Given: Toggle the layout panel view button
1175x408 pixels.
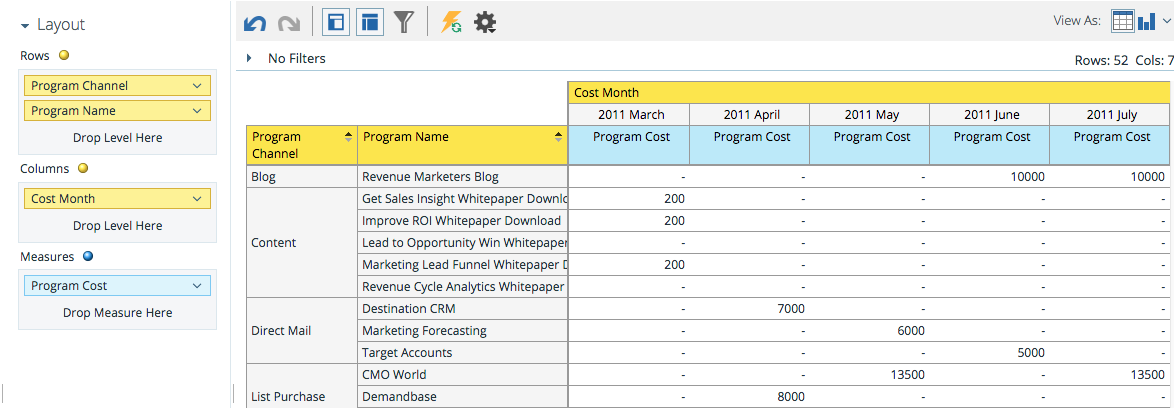Looking at the screenshot, I should point(337,22).
